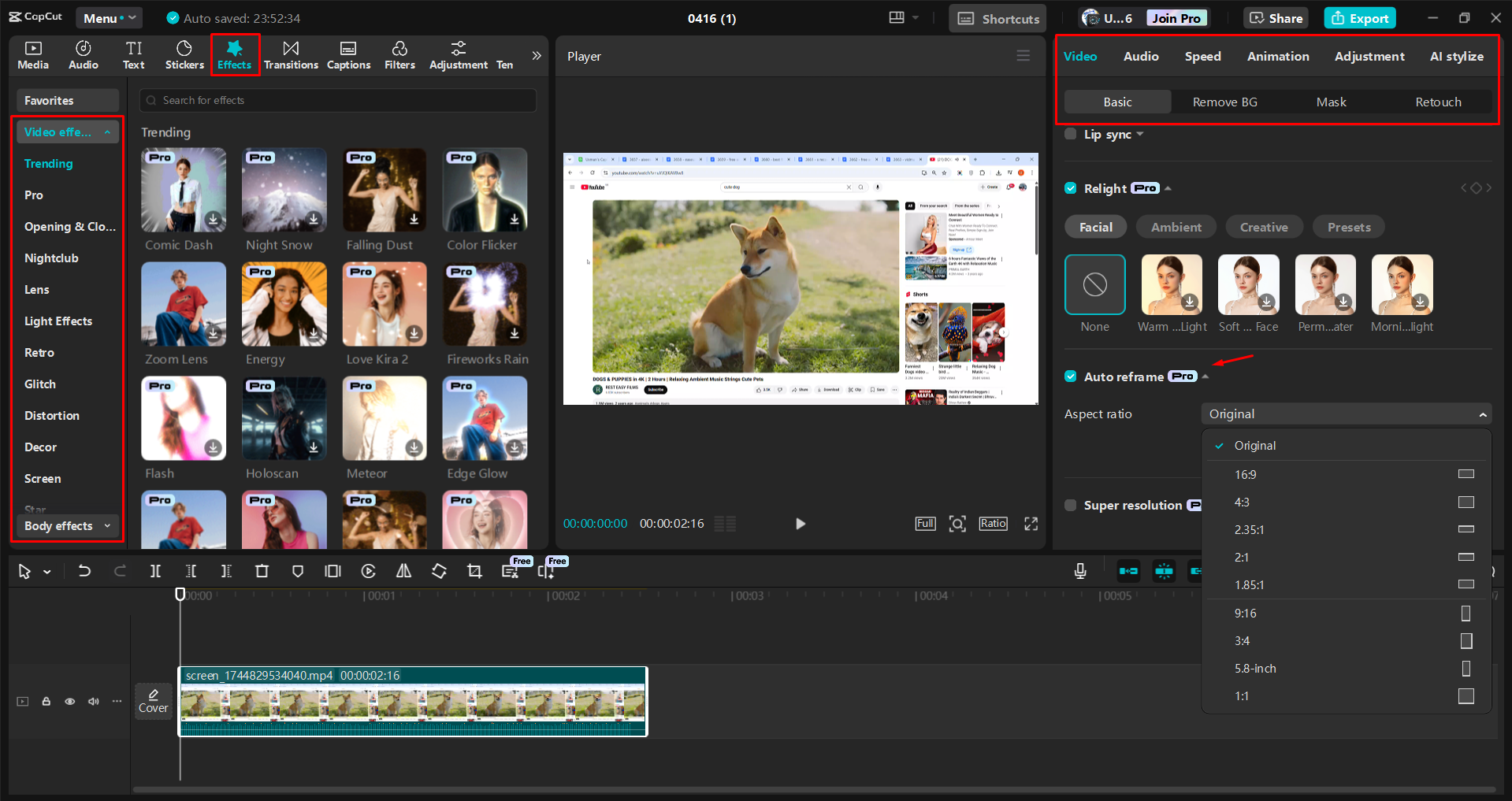This screenshot has height=801, width=1512.
Task: Disable the Relight effect checkbox
Action: (x=1070, y=187)
